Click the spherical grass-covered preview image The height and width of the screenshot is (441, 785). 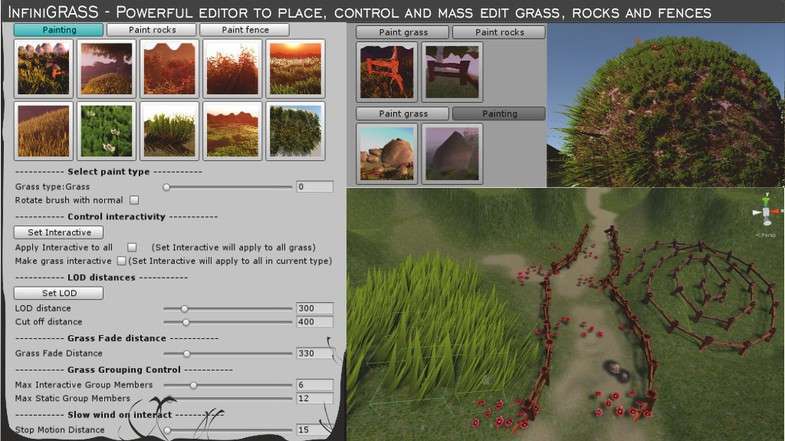click(x=666, y=105)
